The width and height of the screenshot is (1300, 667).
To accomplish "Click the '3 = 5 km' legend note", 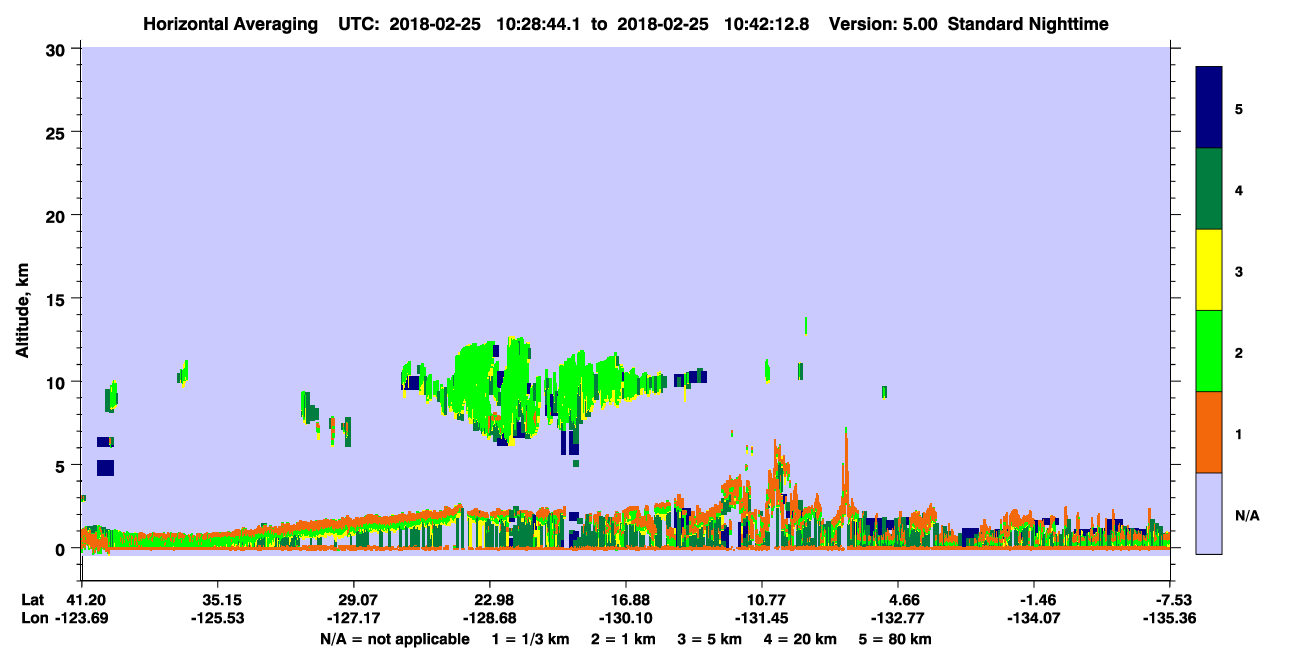I will pyautogui.click(x=709, y=639).
